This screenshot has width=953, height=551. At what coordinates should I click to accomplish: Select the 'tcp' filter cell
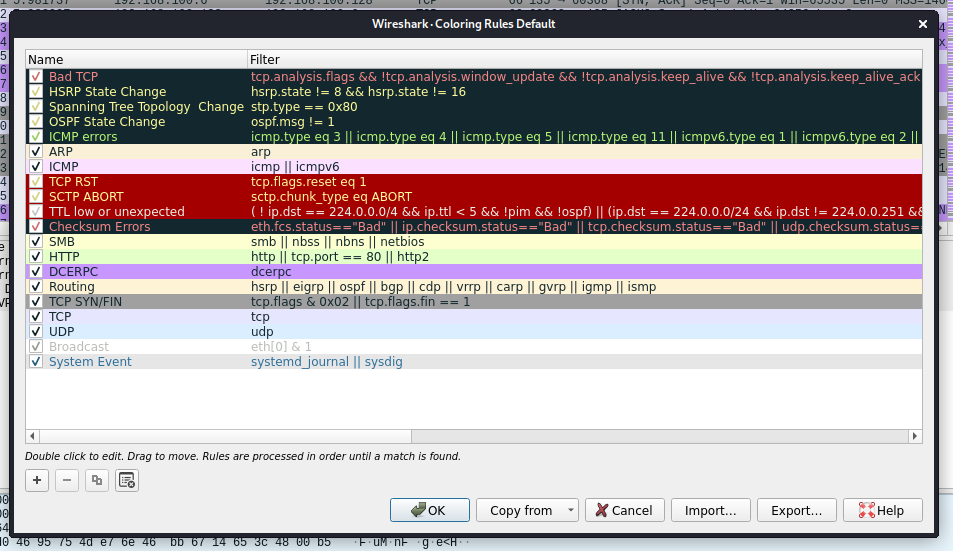click(x=260, y=317)
